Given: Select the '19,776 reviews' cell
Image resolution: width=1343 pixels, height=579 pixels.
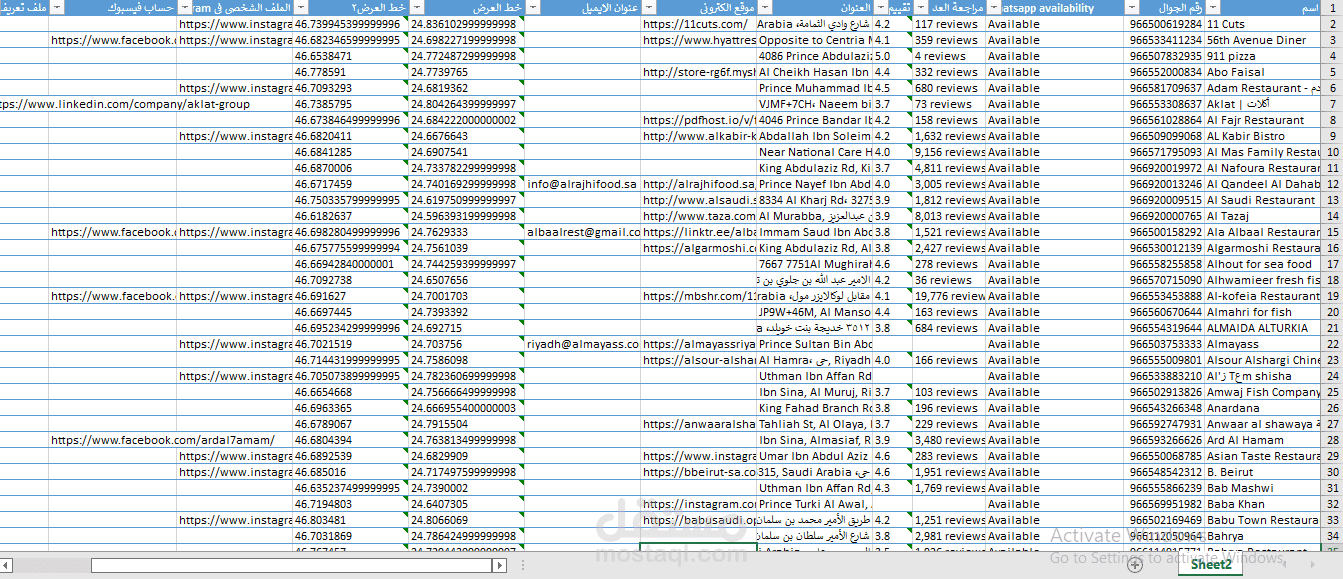Looking at the screenshot, I should pos(949,295).
